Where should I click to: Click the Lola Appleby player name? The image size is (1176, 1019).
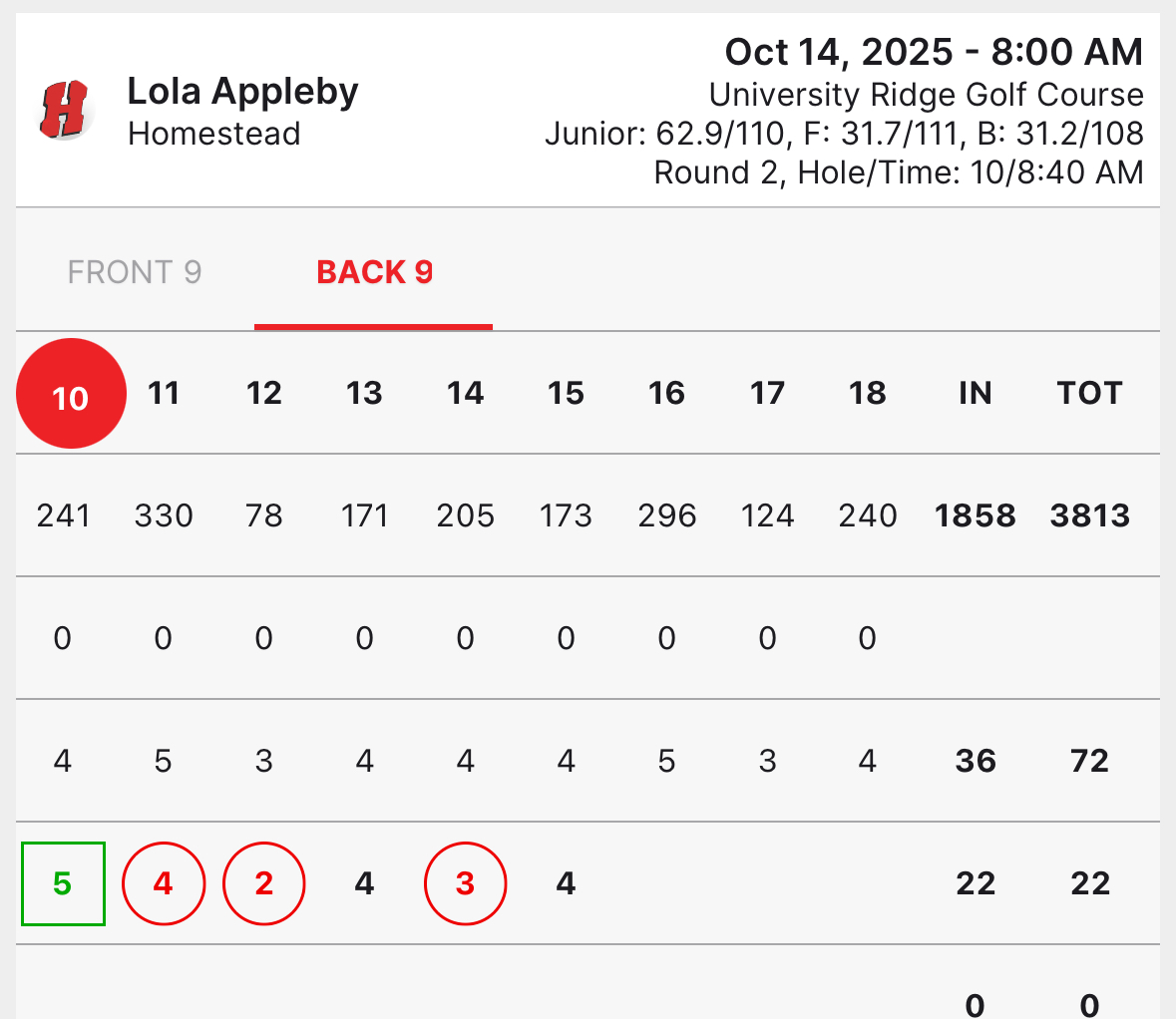pos(242,92)
